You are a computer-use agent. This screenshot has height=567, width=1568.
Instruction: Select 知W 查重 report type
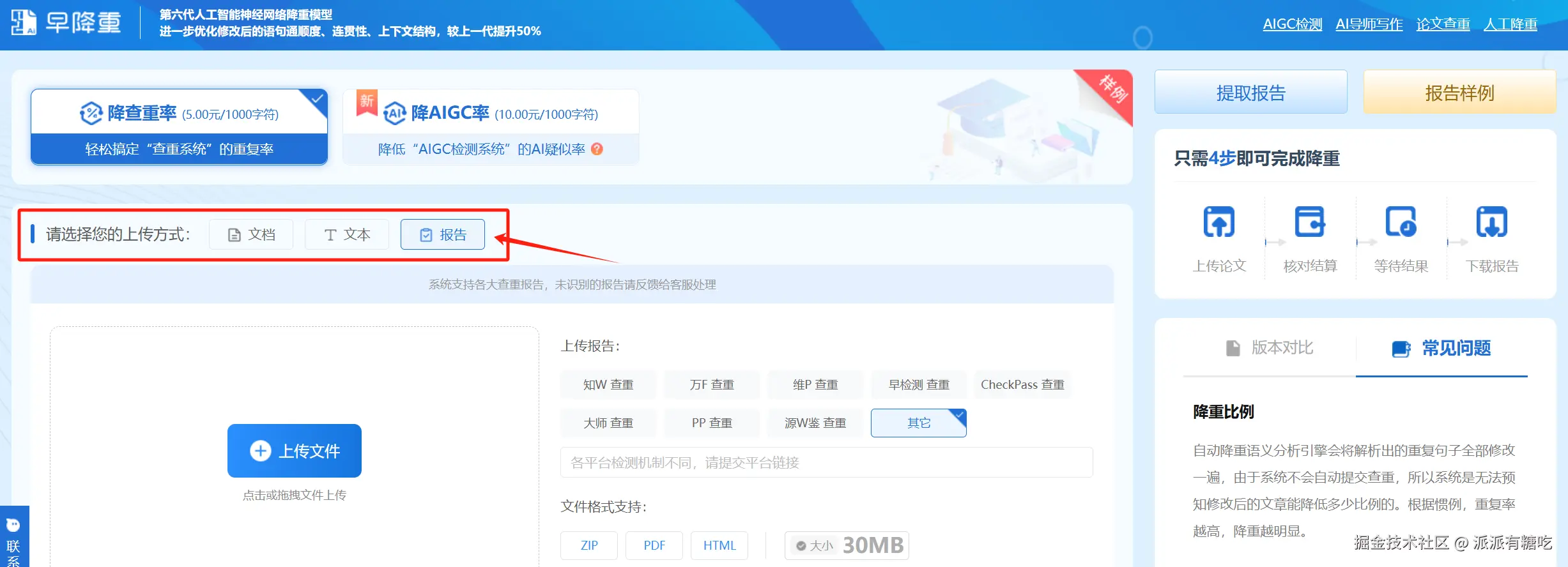point(608,384)
